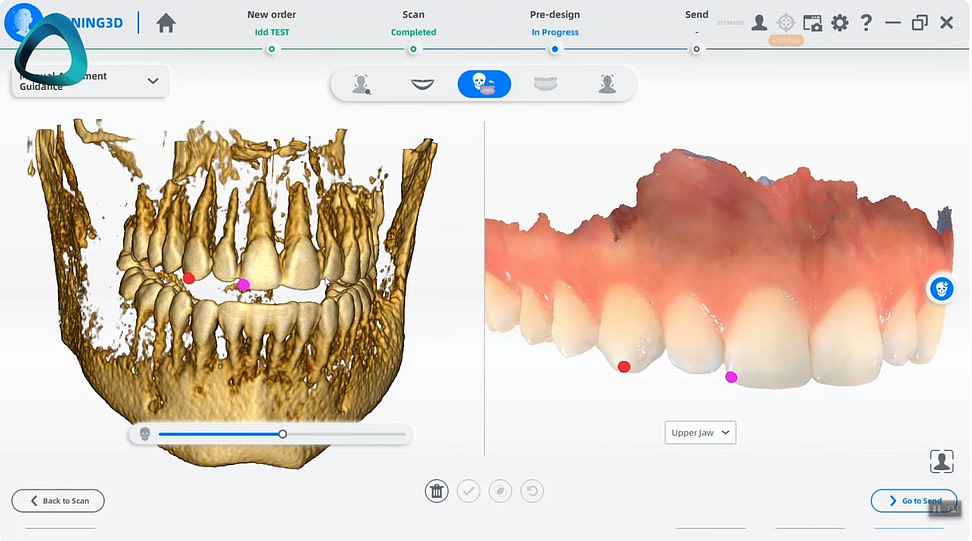Select the skull and teeth alignment tab
Image resolution: width=972 pixels, height=541 pixels.
(484, 84)
